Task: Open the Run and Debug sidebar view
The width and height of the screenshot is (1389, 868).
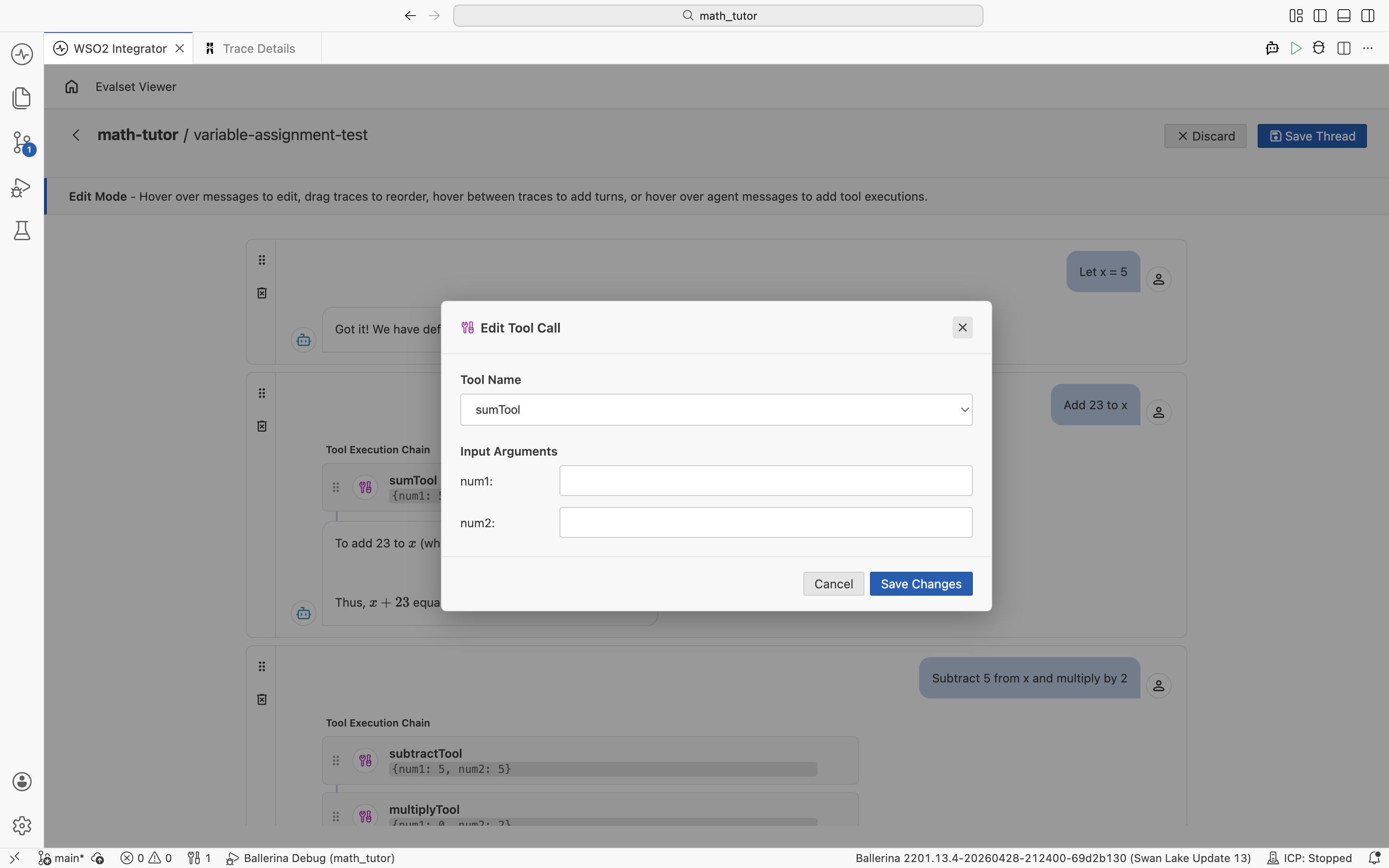Action: [x=22, y=187]
